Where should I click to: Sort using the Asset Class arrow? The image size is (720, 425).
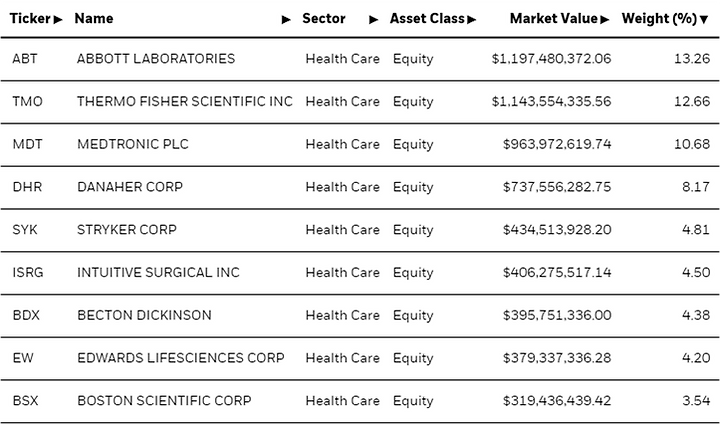[472, 19]
